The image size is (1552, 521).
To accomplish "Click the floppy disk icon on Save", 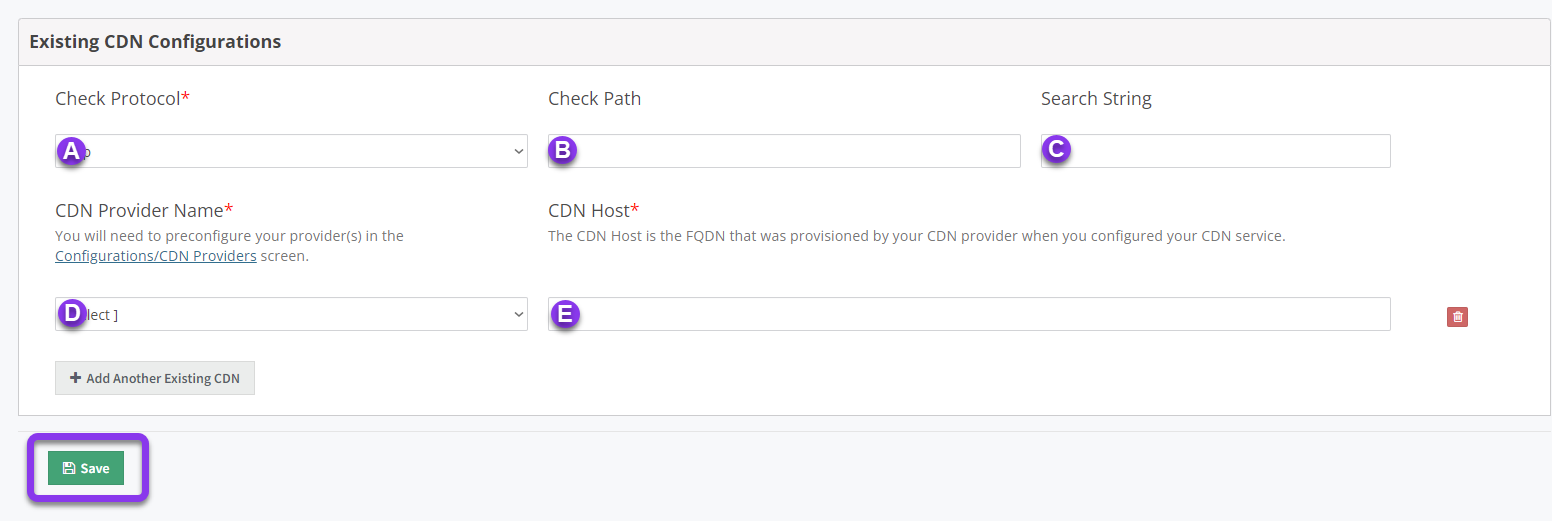I will pyautogui.click(x=69, y=468).
